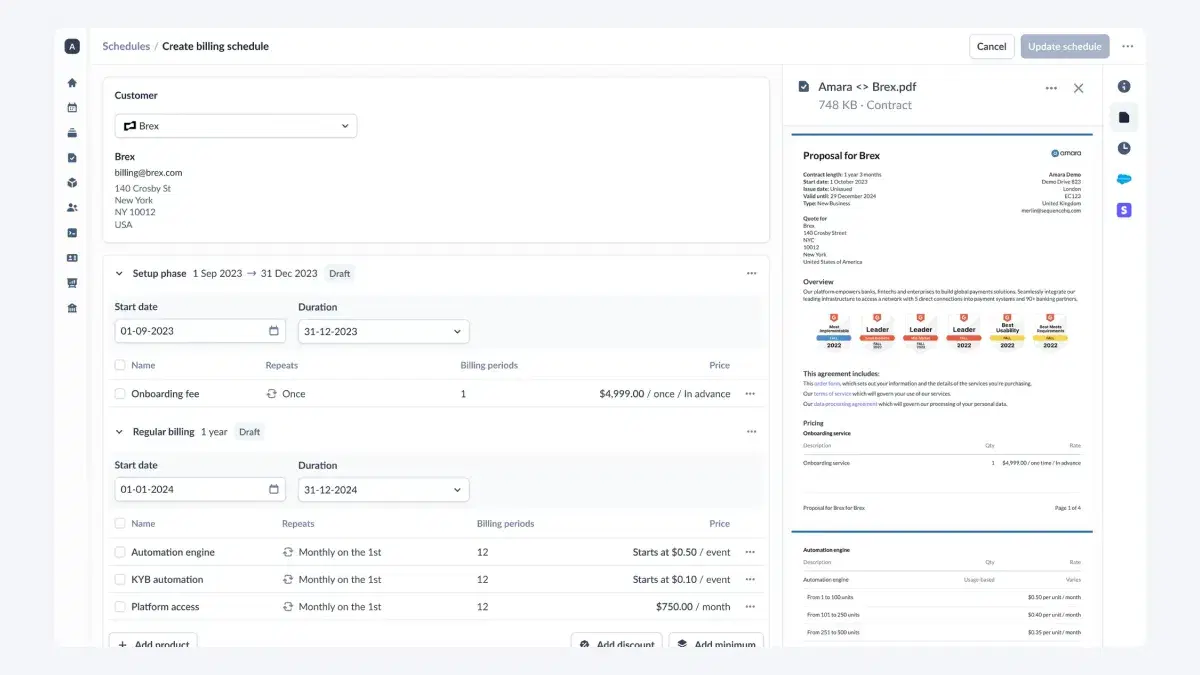The image size is (1200, 675).
Task: Tick the Platform access checkbox
Action: (x=120, y=607)
